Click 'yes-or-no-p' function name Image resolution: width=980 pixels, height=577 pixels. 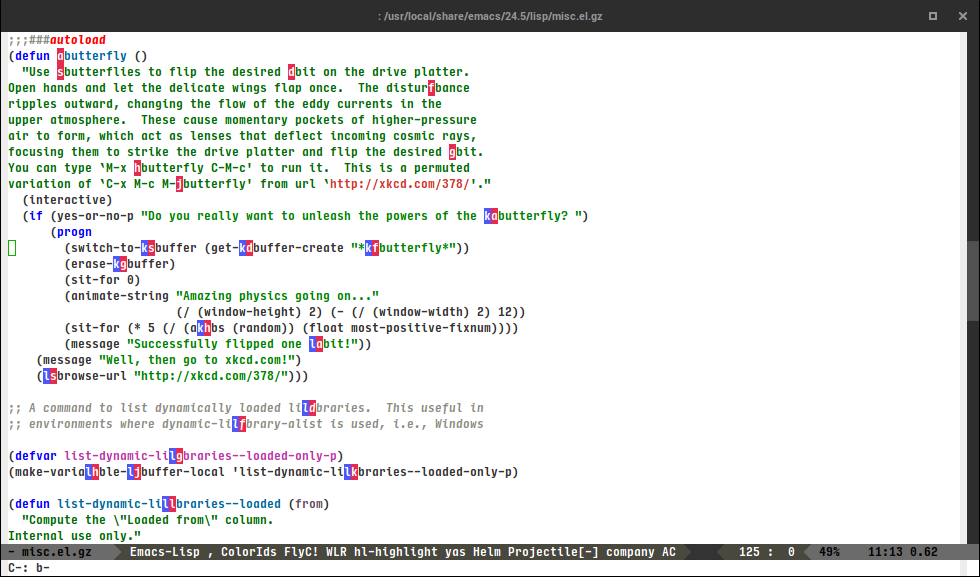[96, 216]
